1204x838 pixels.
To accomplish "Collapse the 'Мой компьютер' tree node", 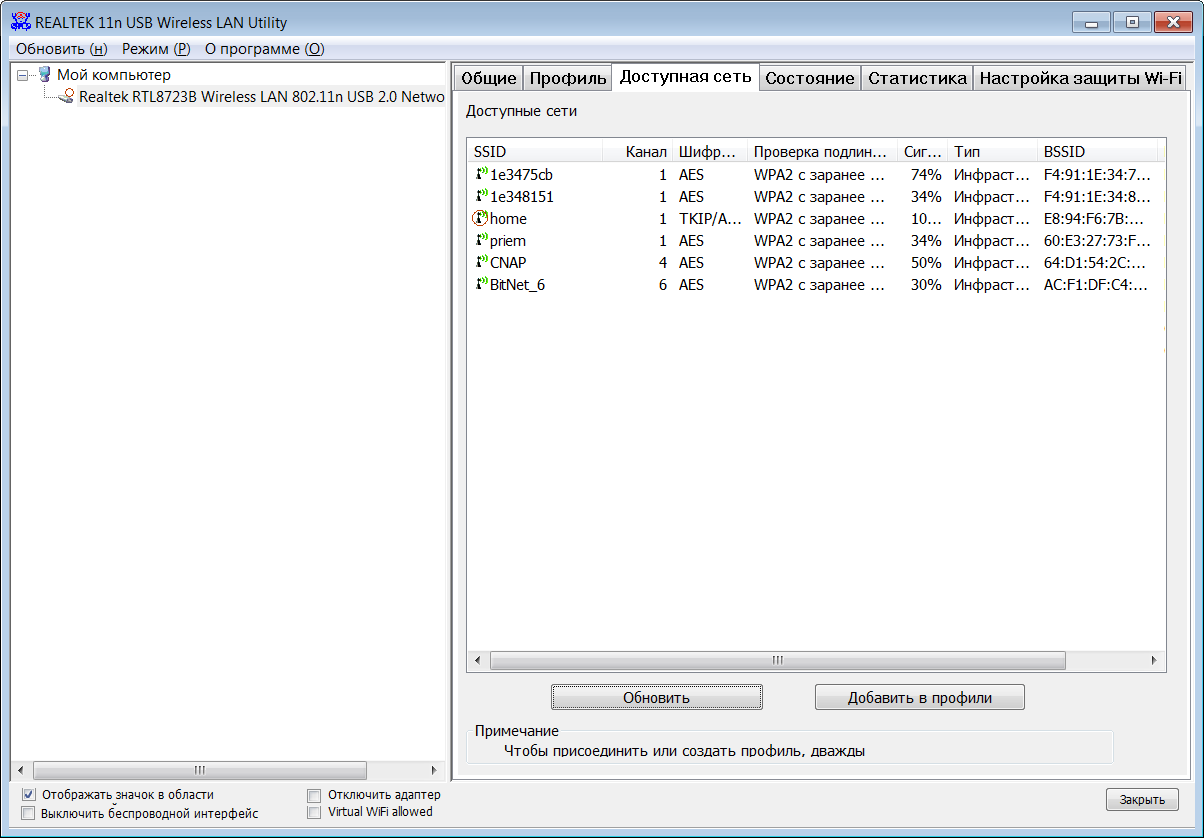I will tap(23, 75).
